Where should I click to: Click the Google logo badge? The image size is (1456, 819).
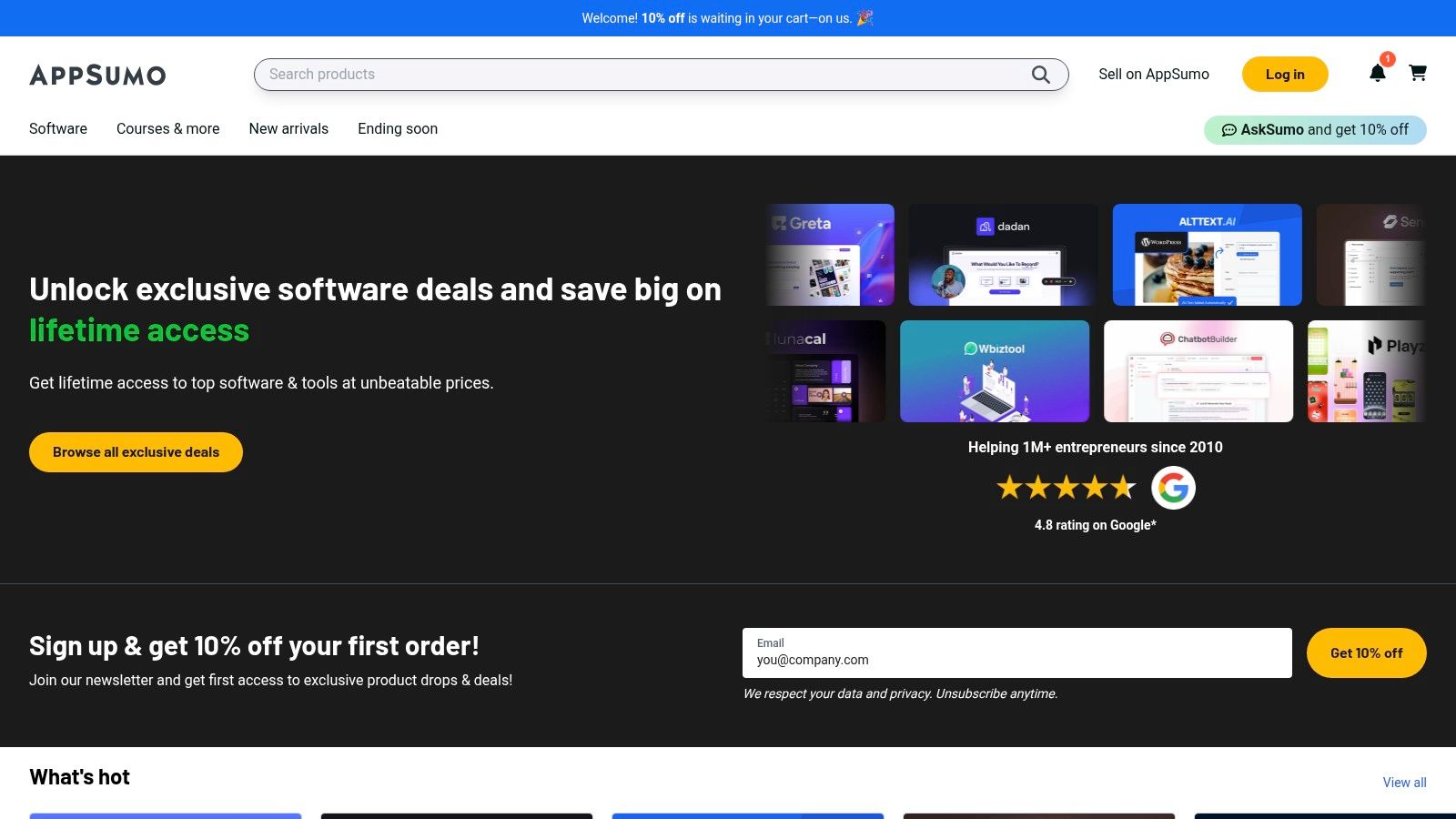(1173, 488)
